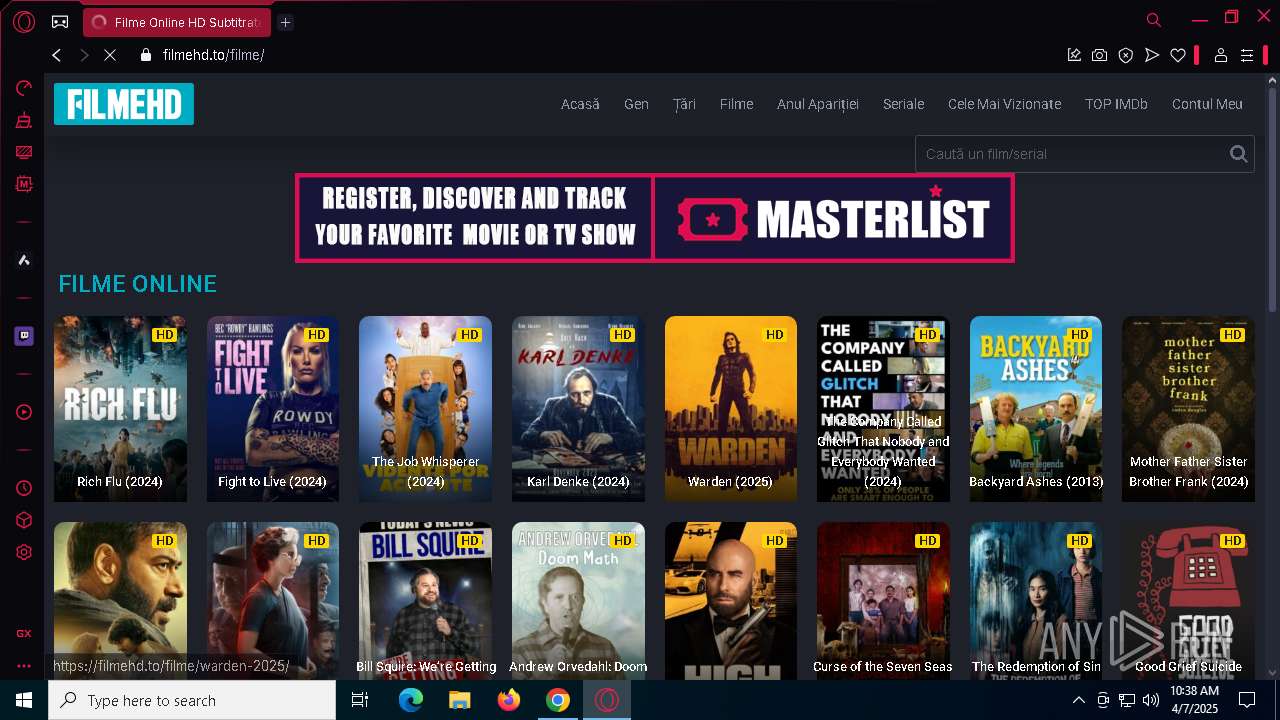Click the tab search magnifier icon
The height and width of the screenshot is (720, 1280).
[x=1154, y=19]
